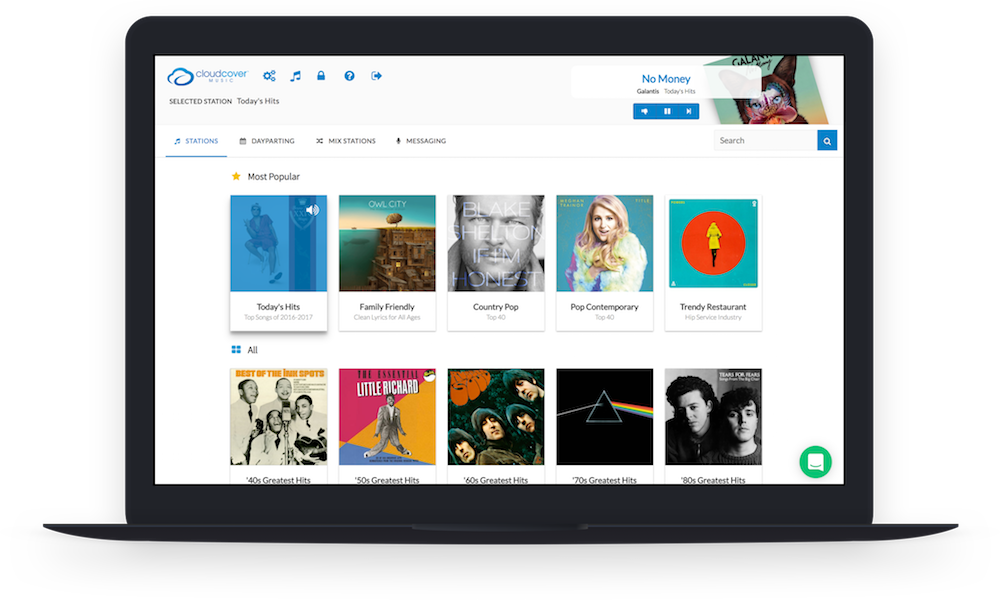Click the blue magnifier search button
The width and height of the screenshot is (1000, 600).
click(x=827, y=140)
